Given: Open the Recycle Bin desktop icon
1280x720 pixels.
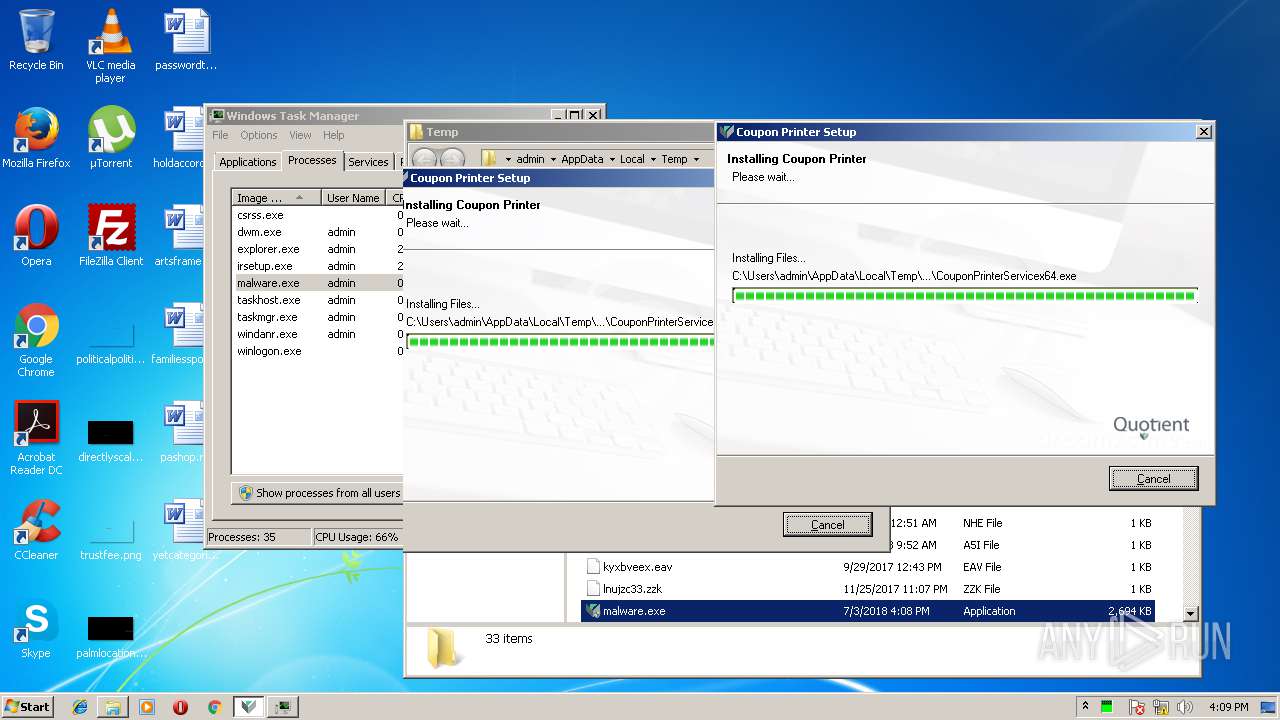Looking at the screenshot, I should pos(36,40).
